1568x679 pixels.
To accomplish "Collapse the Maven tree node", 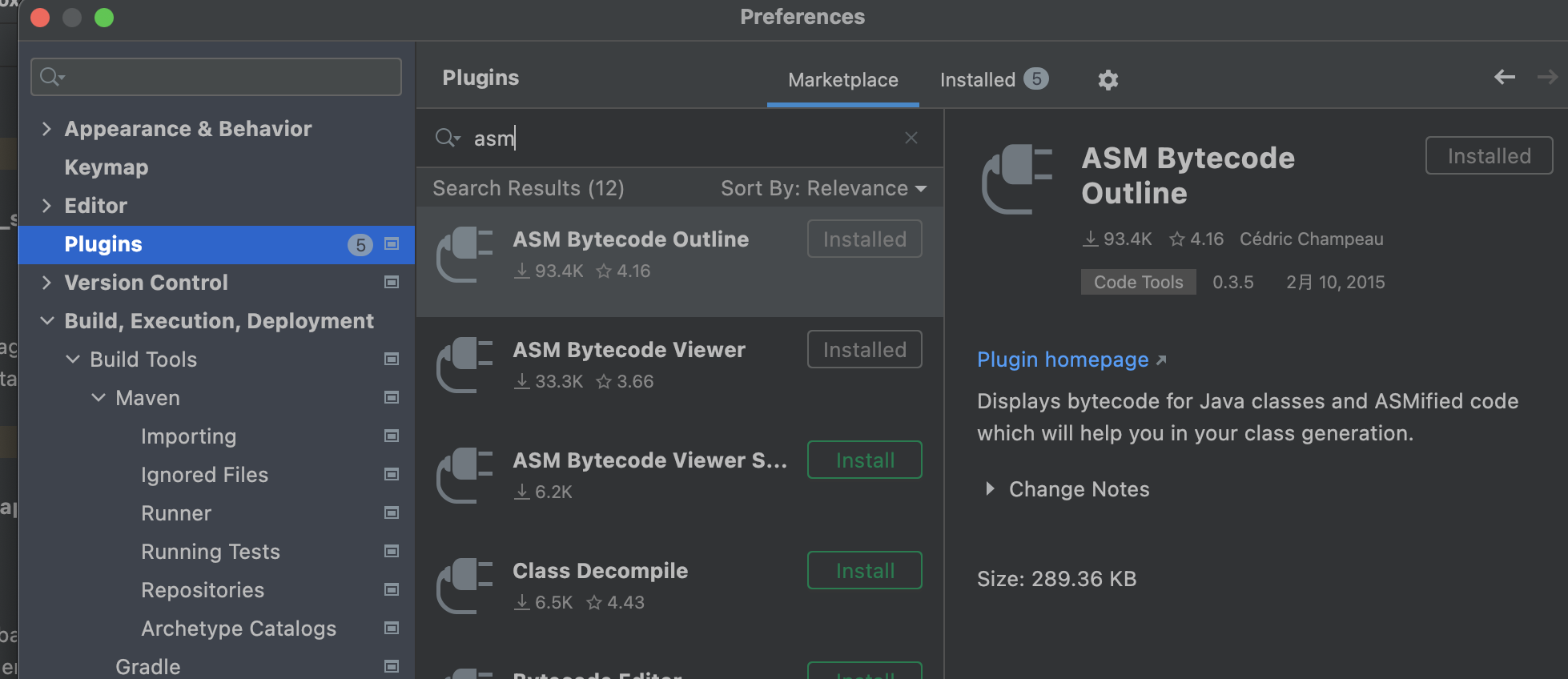I will 99,397.
